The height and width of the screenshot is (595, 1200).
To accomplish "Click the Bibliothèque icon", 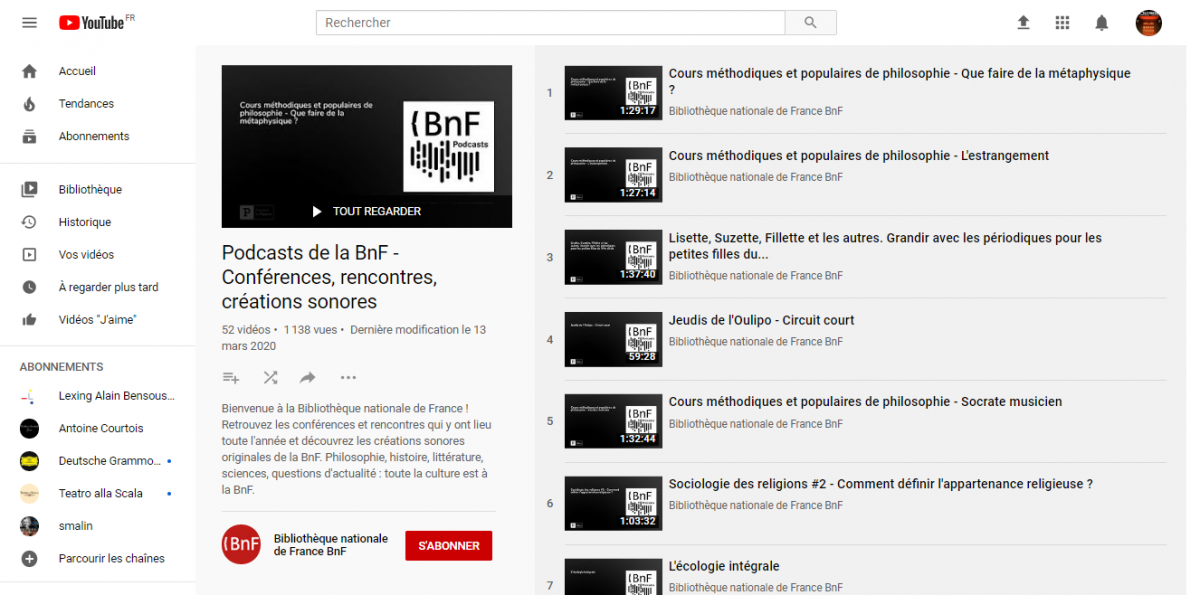I will (x=29, y=189).
